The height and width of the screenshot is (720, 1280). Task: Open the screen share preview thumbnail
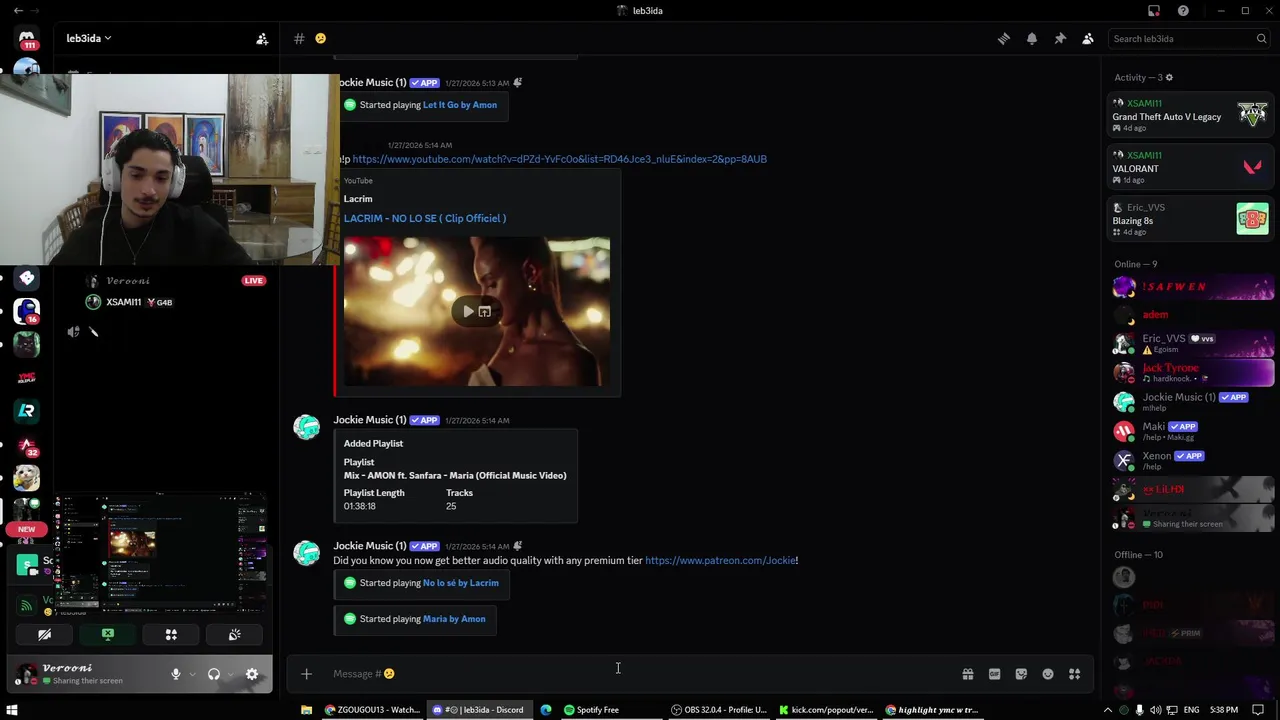click(160, 551)
